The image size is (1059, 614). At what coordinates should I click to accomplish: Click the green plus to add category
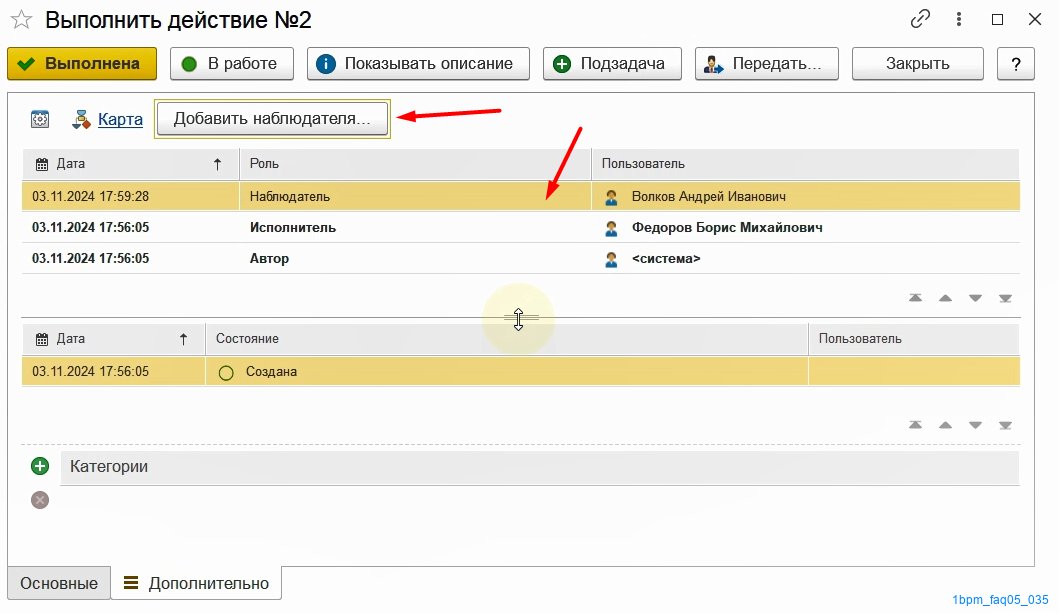(40, 466)
